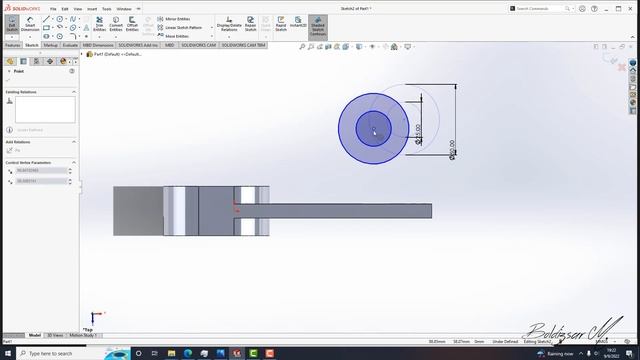Click the Existing Relations list box
This screenshot has height=360, width=640.
tap(45, 109)
